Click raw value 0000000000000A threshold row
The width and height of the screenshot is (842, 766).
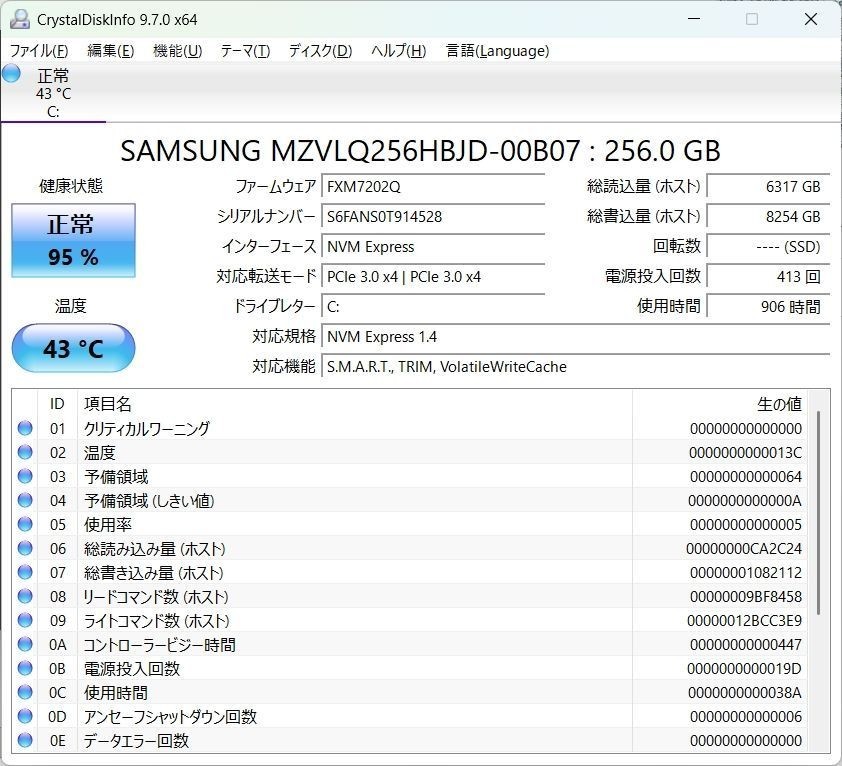tap(745, 501)
